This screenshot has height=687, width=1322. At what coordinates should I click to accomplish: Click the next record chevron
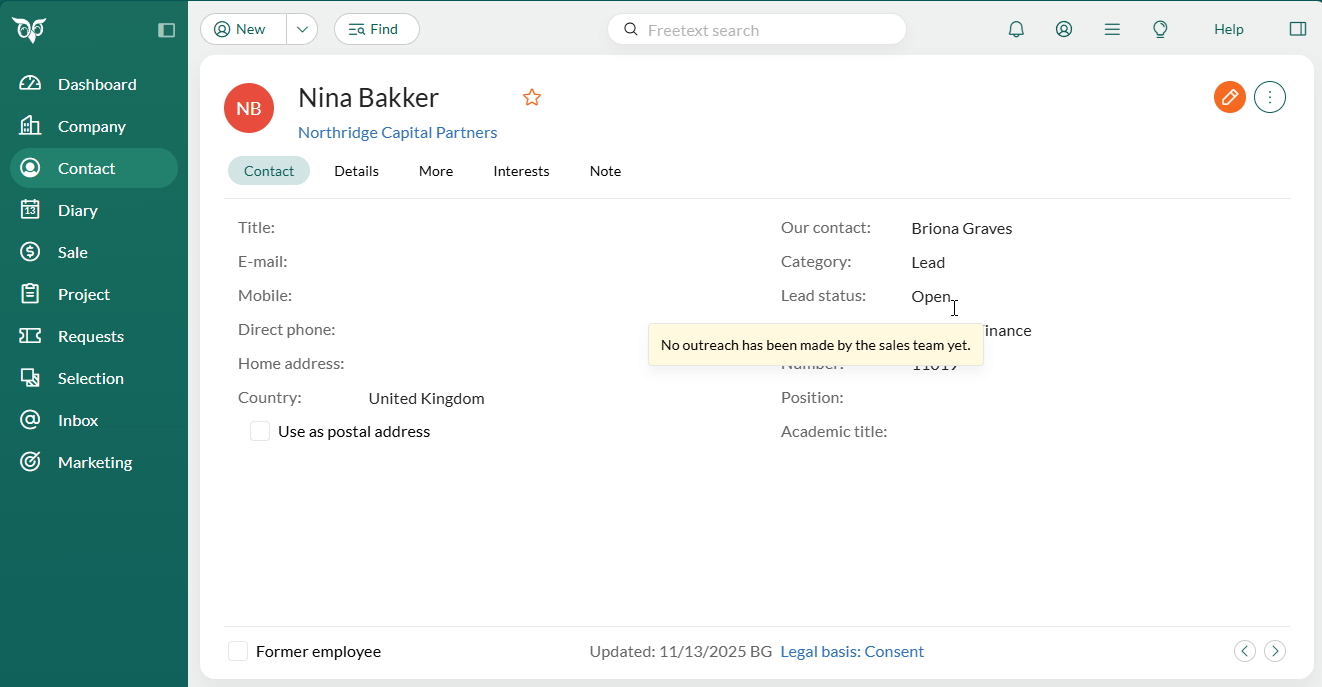(1275, 651)
